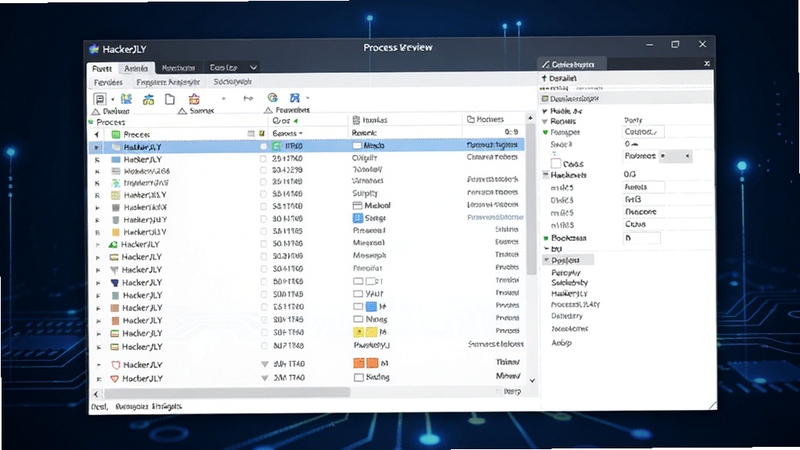800x450 pixels.
Task: Click the grey grid icon in the Proces row
Action: (251, 134)
